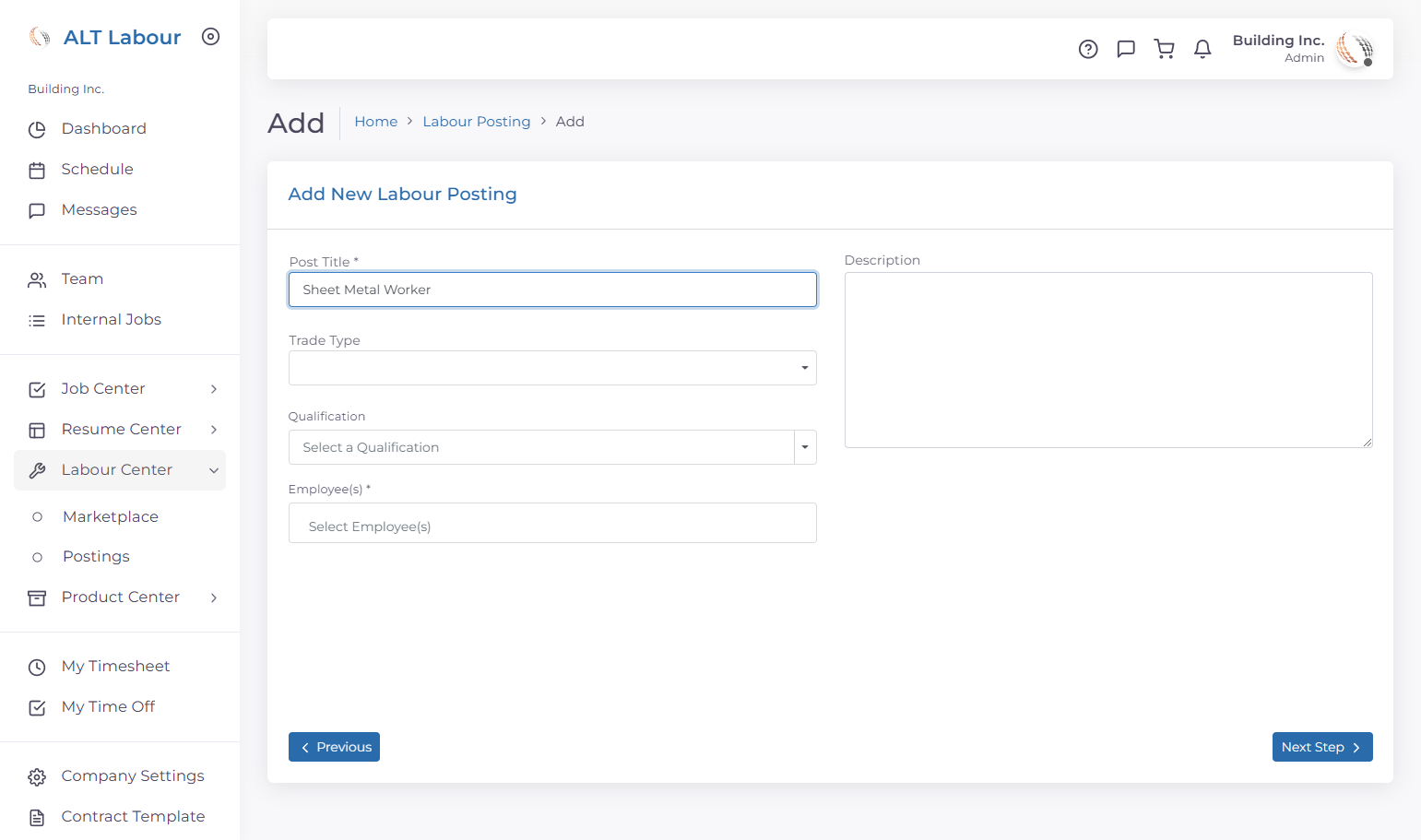The height and width of the screenshot is (840, 1421).
Task: Open the My Timesheet menu label
Action: point(116,666)
